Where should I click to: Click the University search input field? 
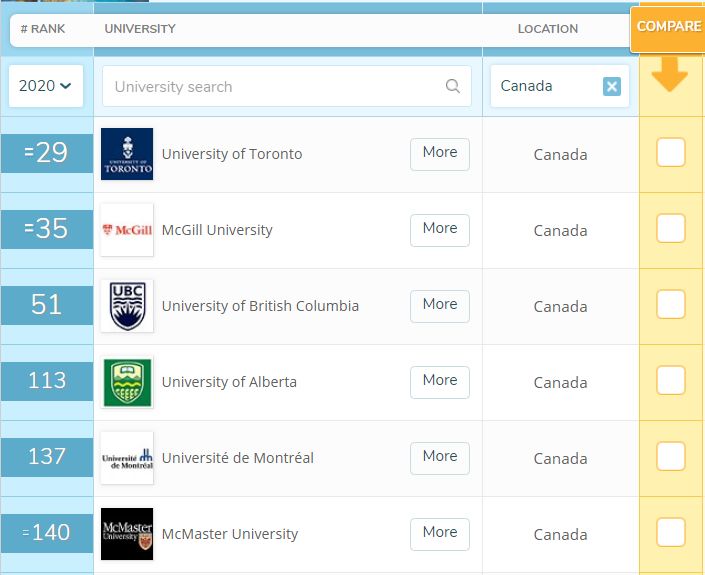[x=275, y=86]
